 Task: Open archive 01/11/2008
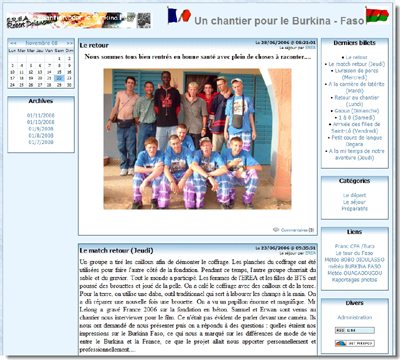point(41,115)
